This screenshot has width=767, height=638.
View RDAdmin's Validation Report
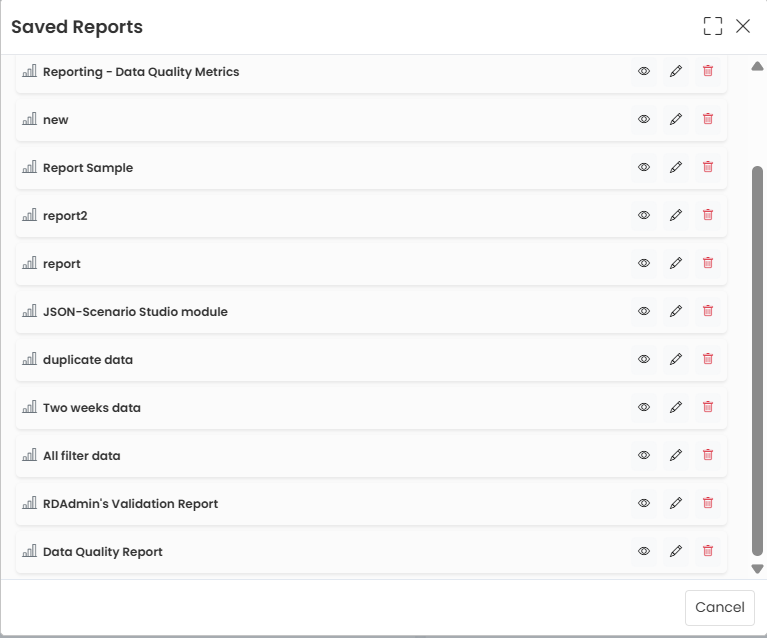point(644,503)
